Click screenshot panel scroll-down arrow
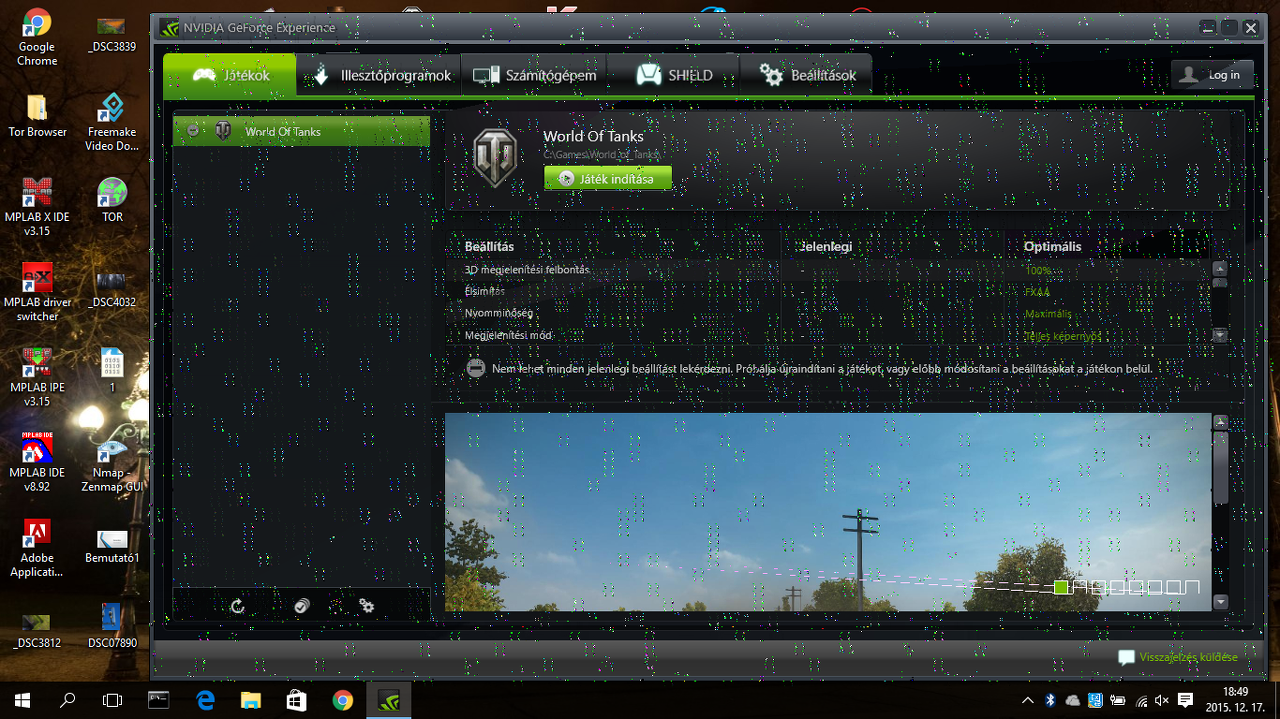This screenshot has height=719, width=1280. (x=1220, y=602)
